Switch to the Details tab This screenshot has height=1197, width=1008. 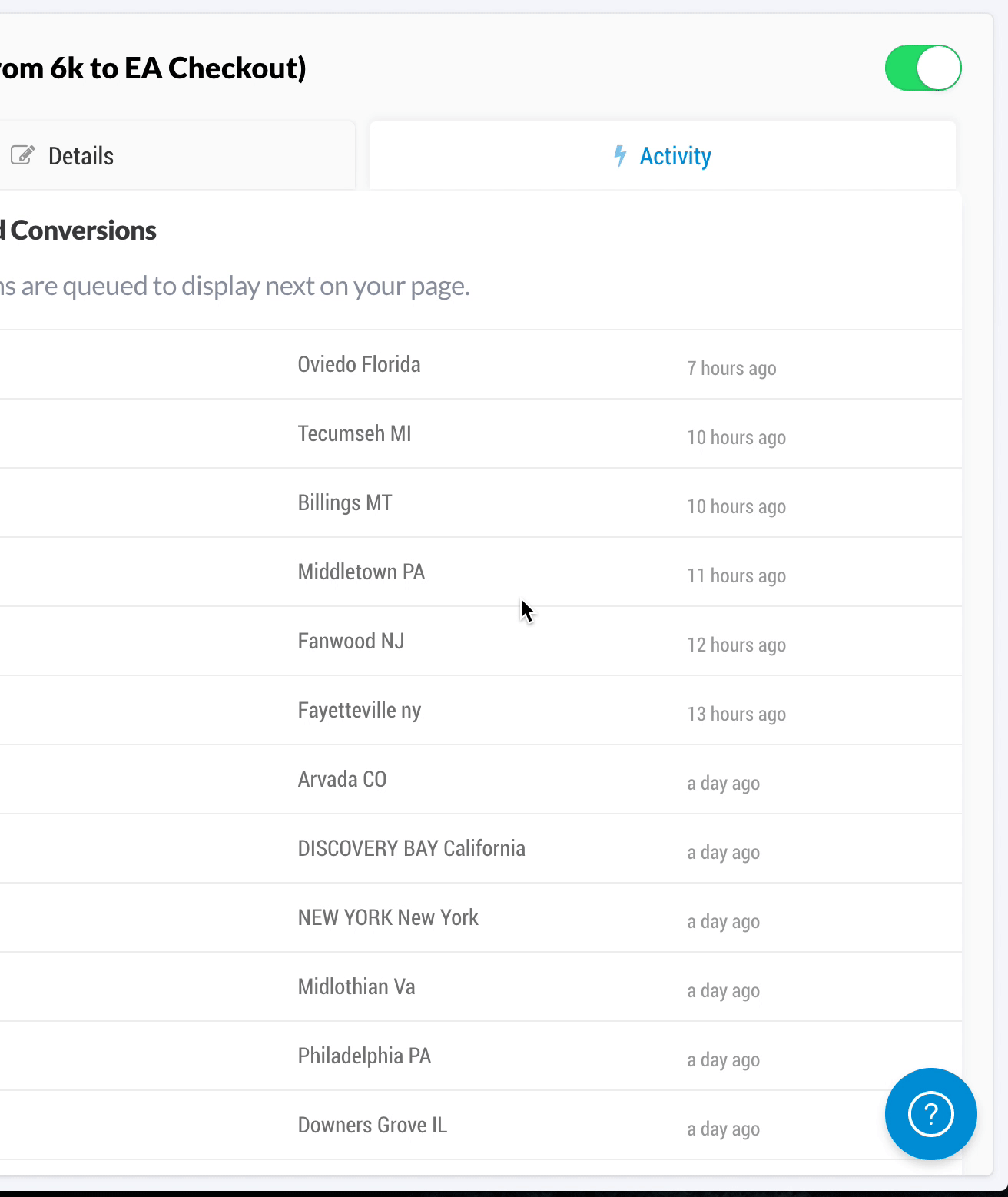click(177, 155)
